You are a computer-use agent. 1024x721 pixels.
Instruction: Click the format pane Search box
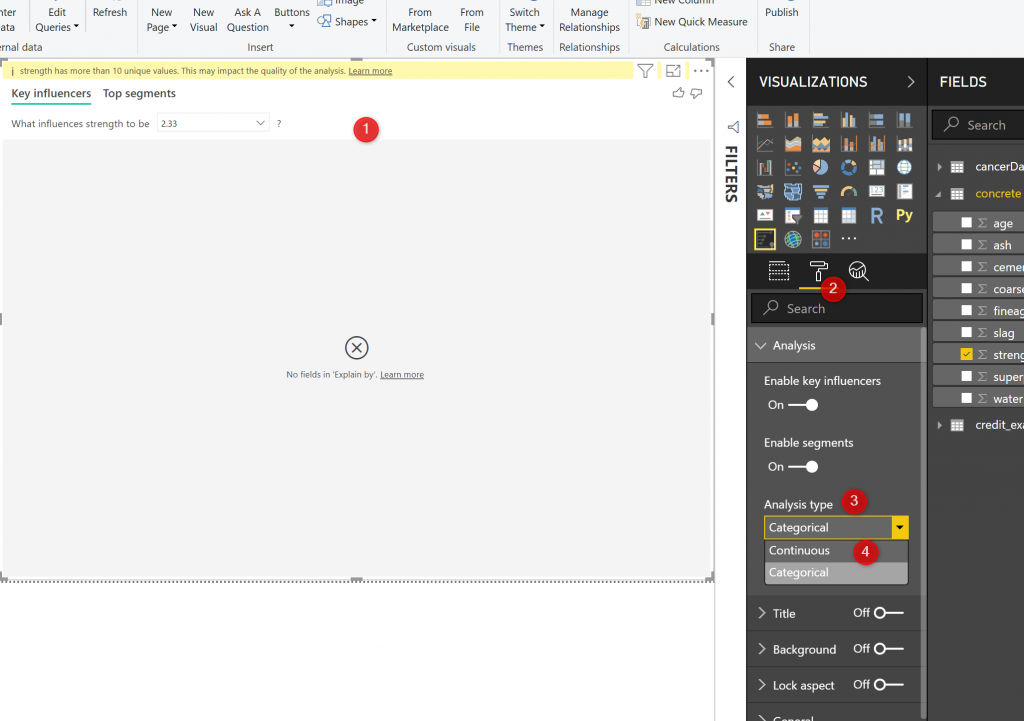tap(836, 309)
